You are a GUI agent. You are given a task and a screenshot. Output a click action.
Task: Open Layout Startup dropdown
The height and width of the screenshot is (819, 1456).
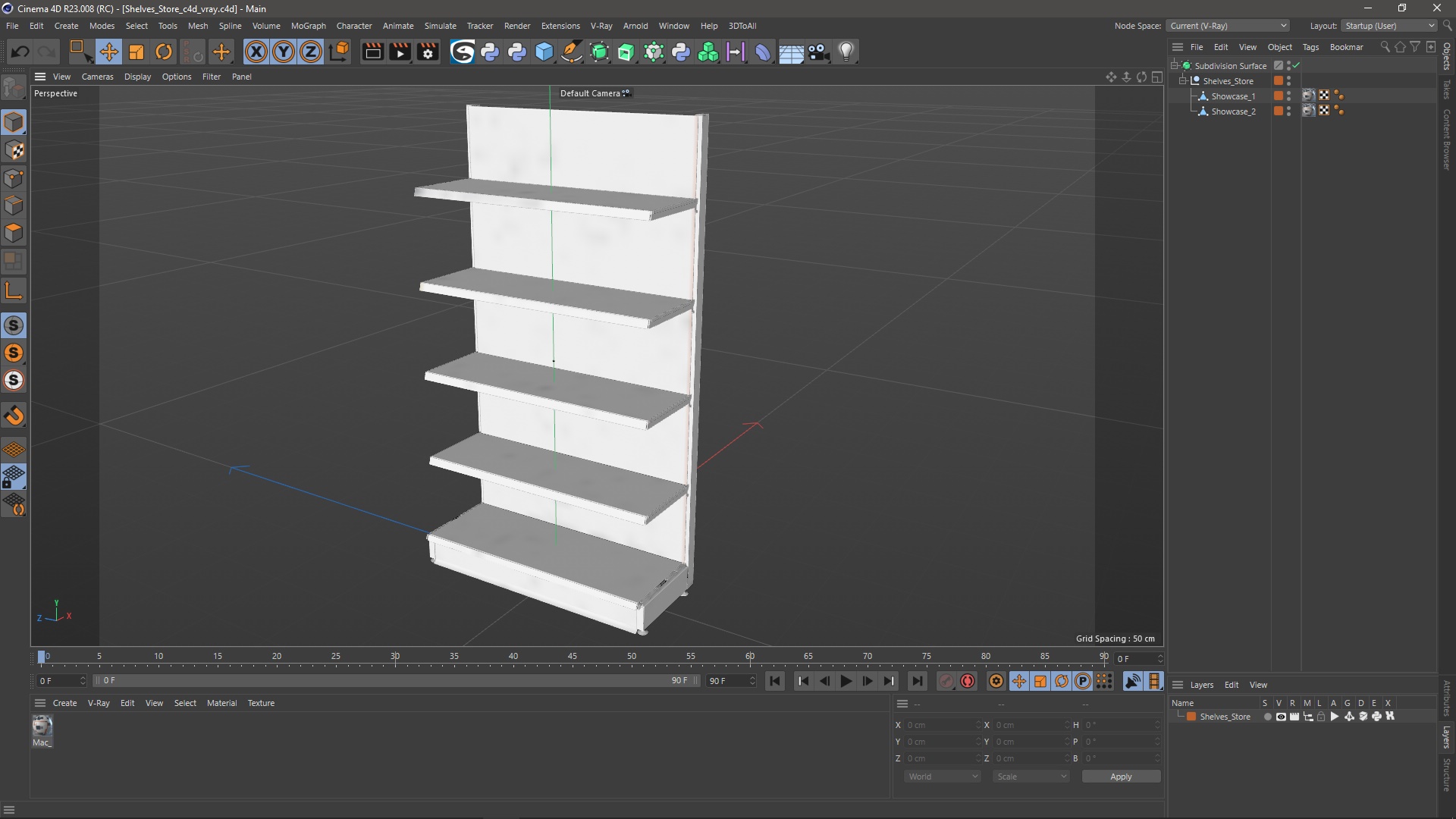[x=1389, y=26]
